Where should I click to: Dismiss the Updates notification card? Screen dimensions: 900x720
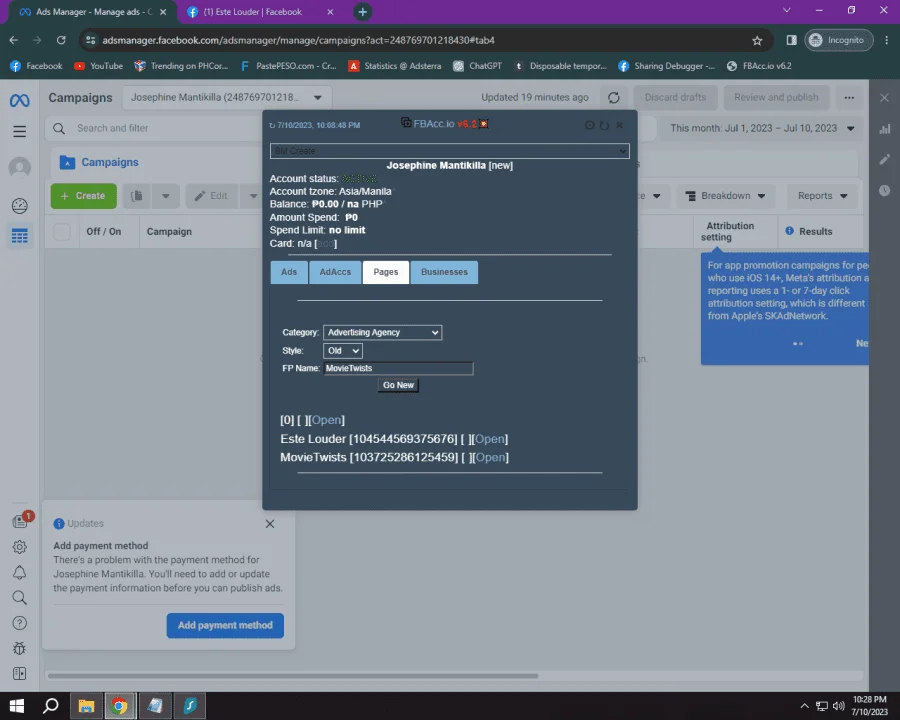click(270, 524)
